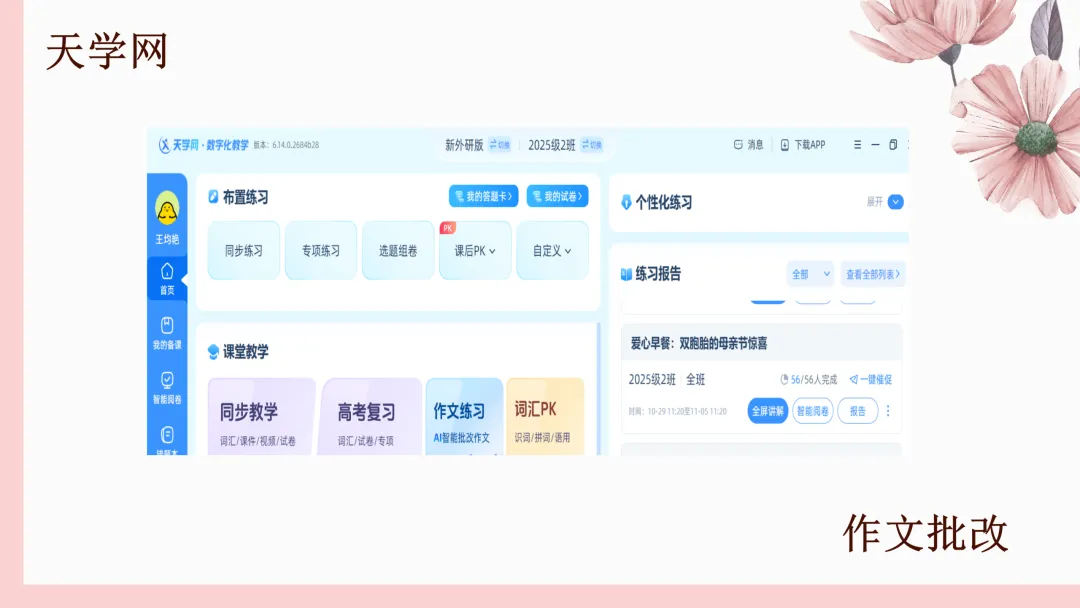Open the 首页 home sidebar item
Screen dimensions: 1080x608
pyautogui.click(x=167, y=278)
